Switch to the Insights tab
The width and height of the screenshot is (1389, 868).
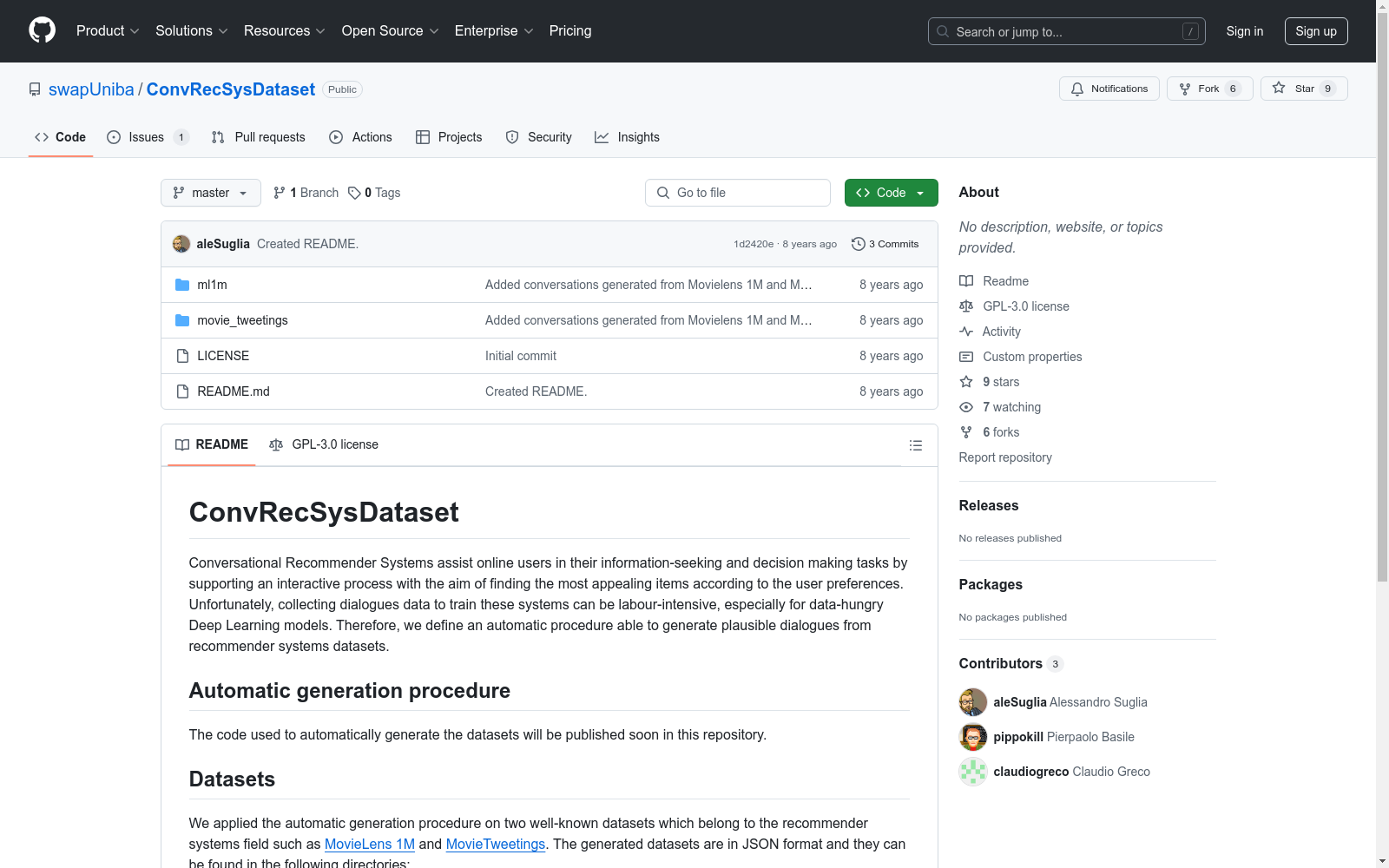coord(627,137)
